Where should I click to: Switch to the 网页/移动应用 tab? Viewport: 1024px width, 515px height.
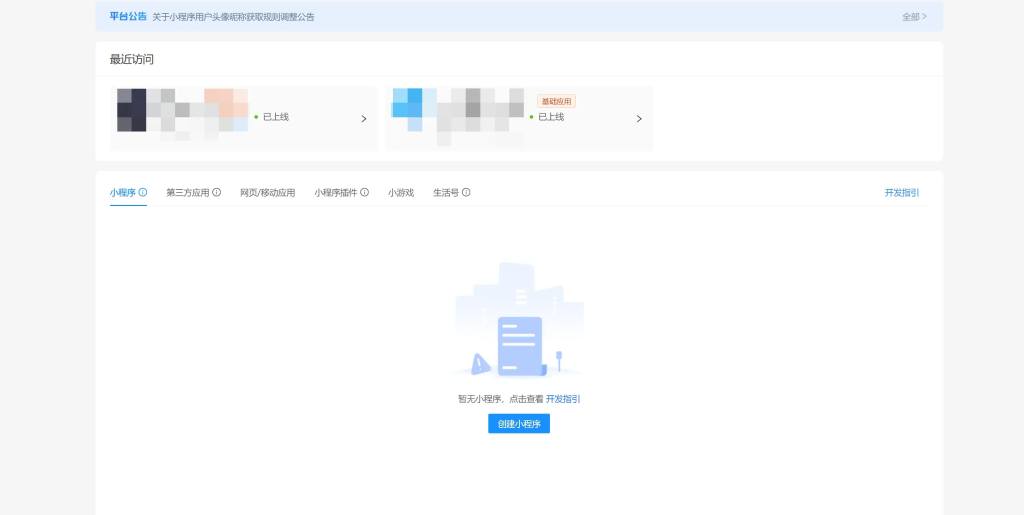pyautogui.click(x=267, y=193)
